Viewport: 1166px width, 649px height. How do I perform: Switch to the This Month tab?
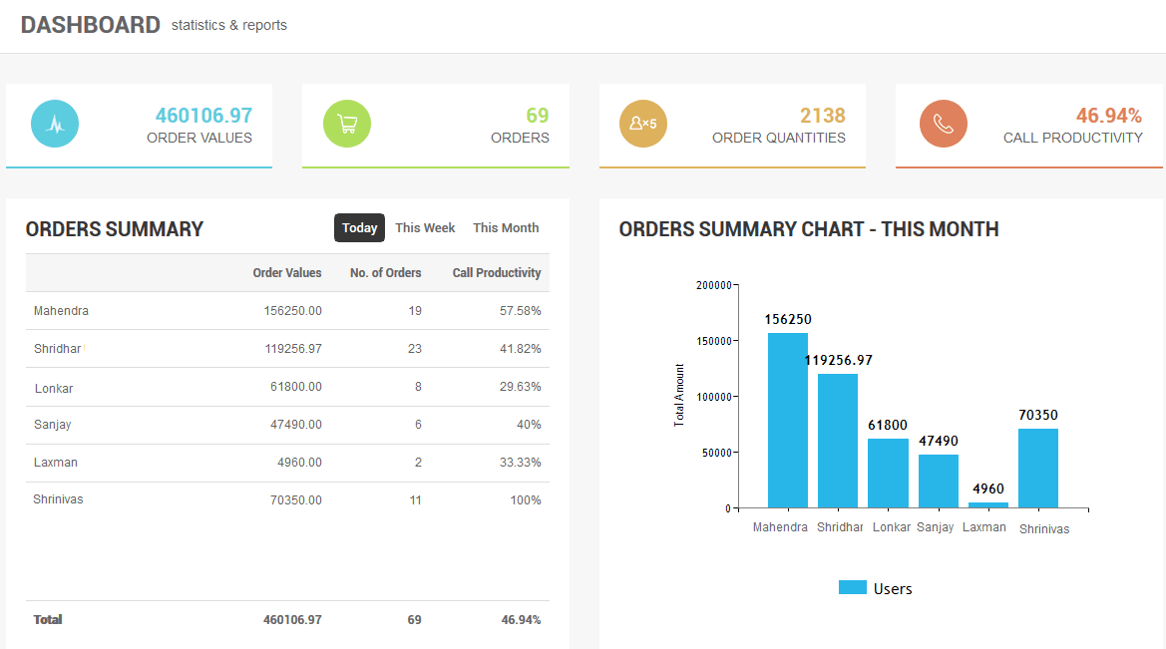[506, 227]
